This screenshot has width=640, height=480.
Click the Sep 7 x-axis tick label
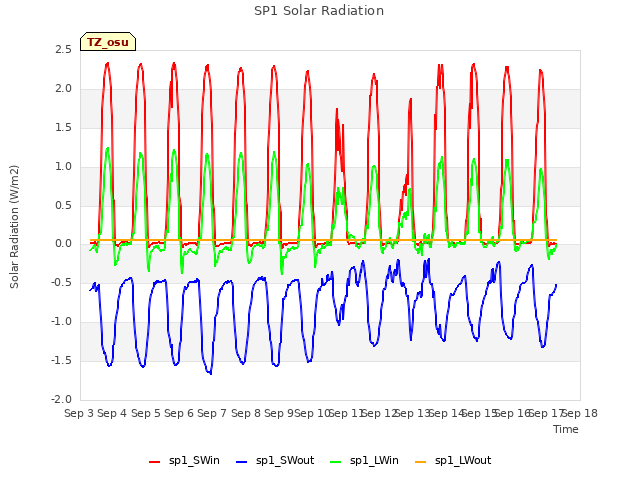212,413
